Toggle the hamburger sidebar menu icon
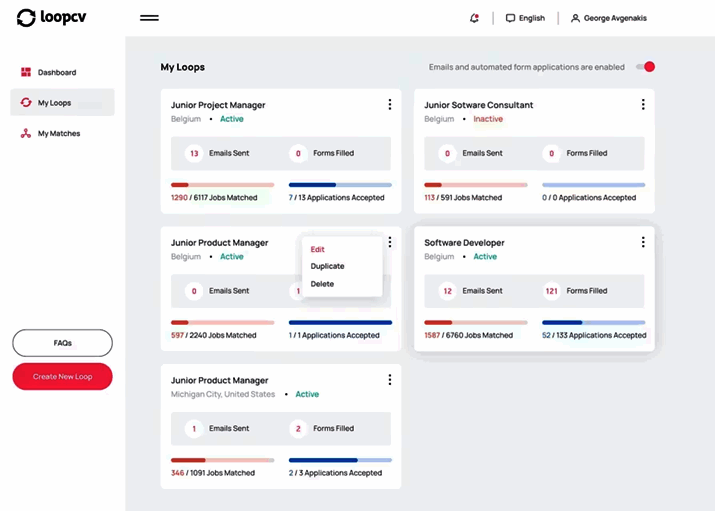The image size is (715, 511). [x=149, y=18]
